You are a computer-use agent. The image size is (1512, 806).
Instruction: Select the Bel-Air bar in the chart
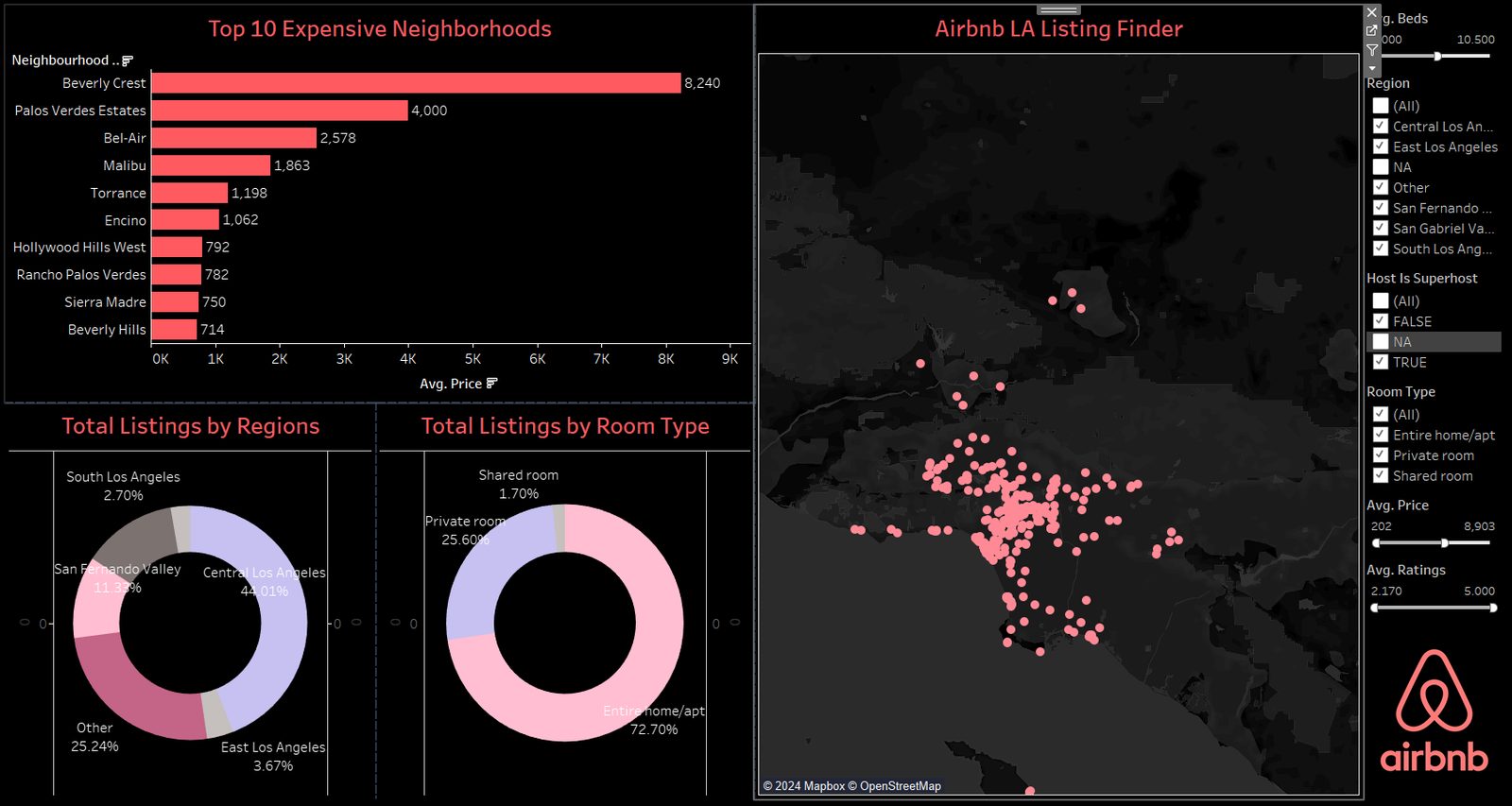tap(234, 138)
